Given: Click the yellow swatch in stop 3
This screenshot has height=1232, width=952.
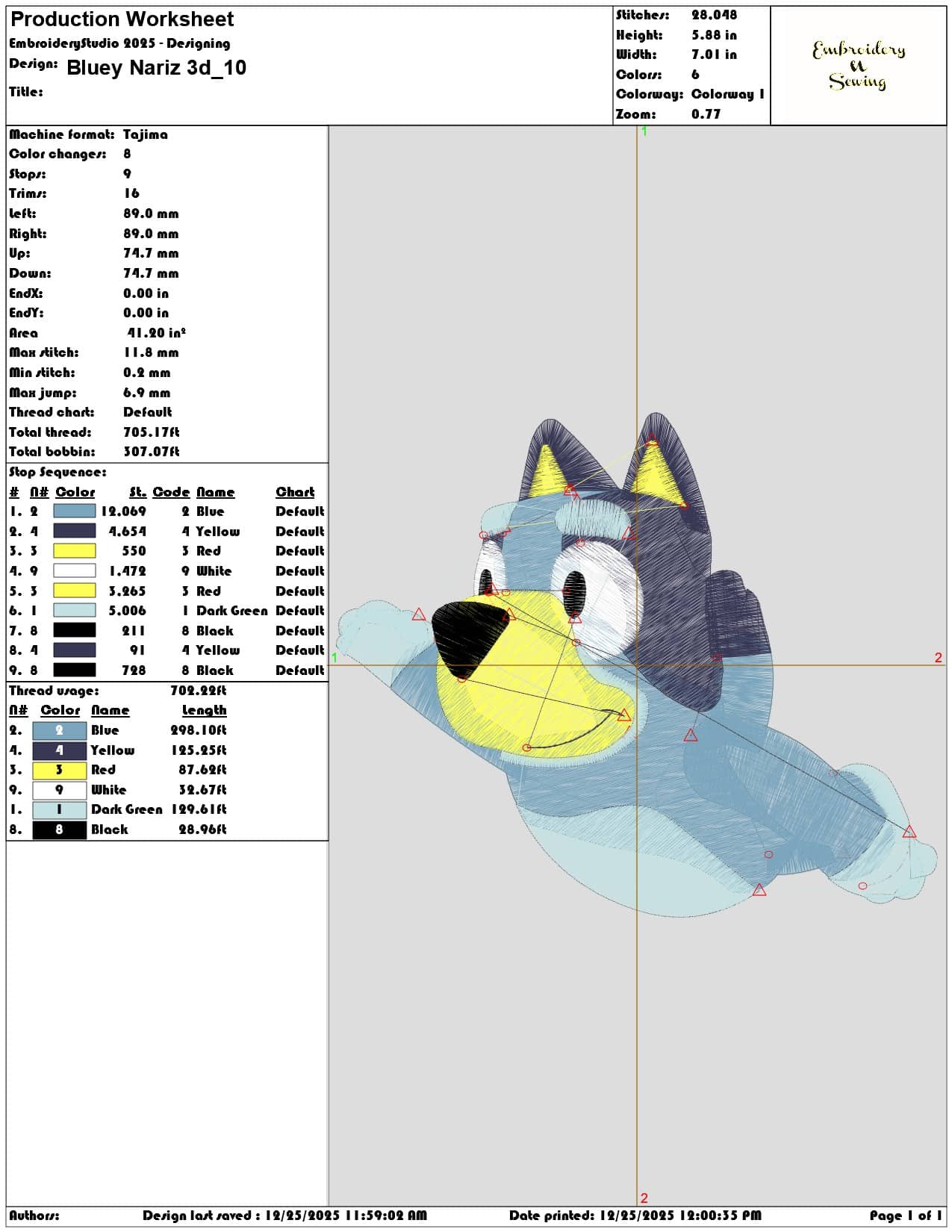Looking at the screenshot, I should (x=75, y=551).
